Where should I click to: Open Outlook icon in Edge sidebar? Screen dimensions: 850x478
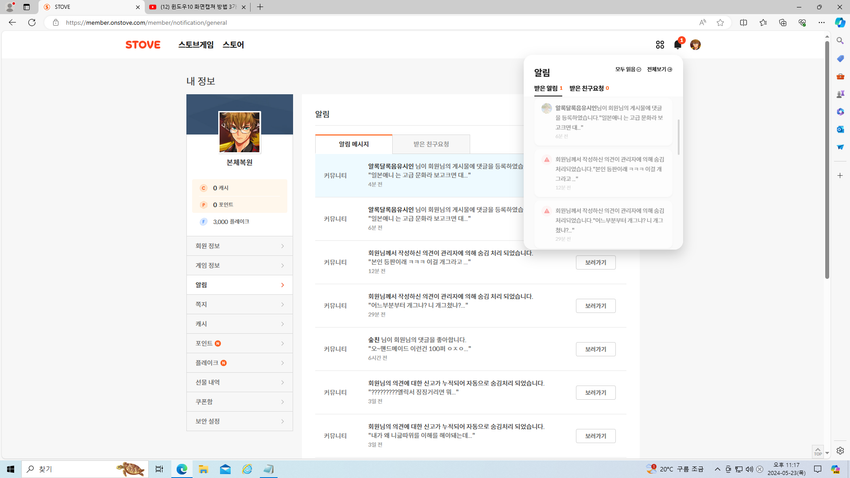(x=840, y=129)
